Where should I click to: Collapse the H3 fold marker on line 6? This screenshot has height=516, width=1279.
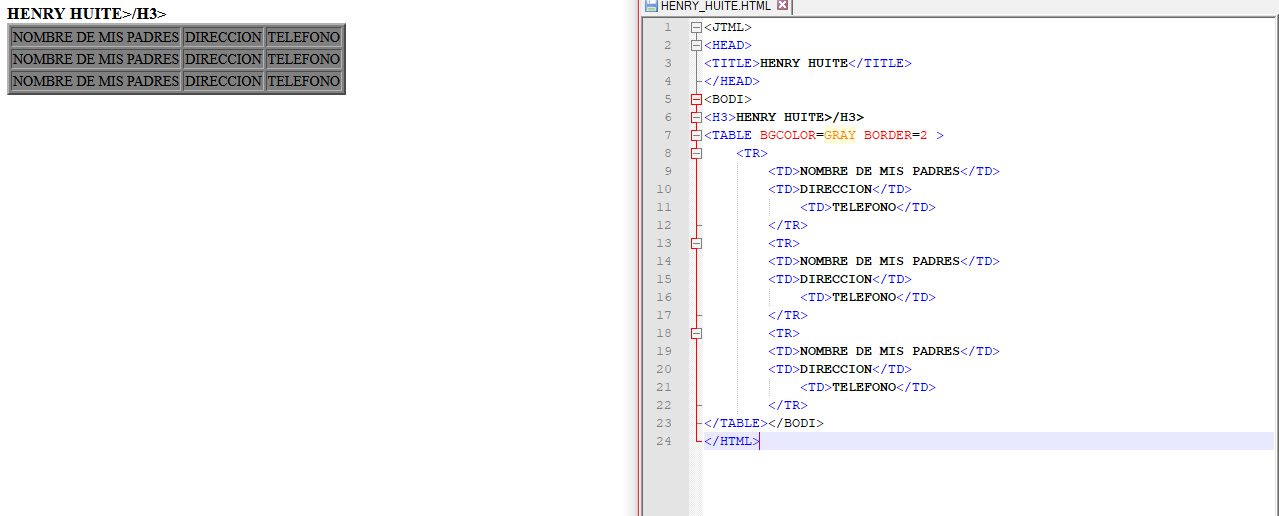coord(696,117)
